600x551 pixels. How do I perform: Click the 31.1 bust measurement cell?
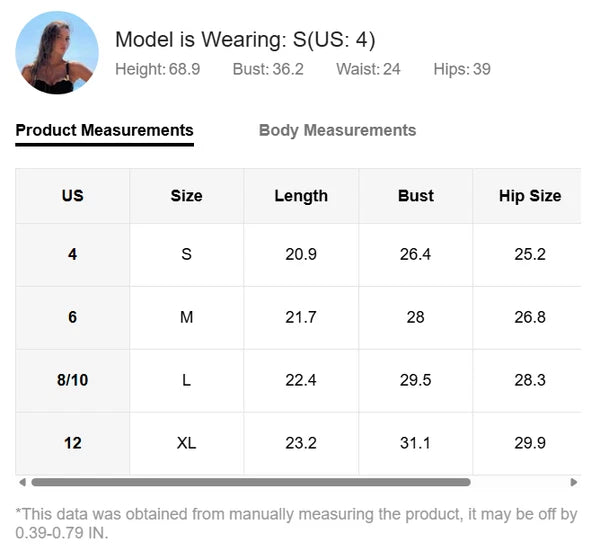click(x=415, y=443)
